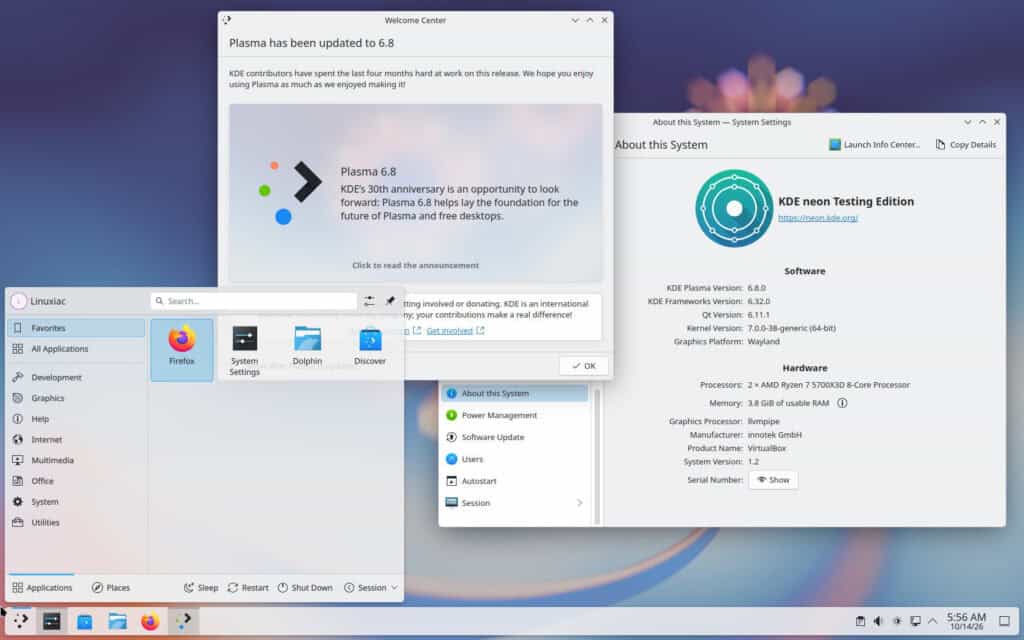Select the Favorites category

[x=76, y=328]
